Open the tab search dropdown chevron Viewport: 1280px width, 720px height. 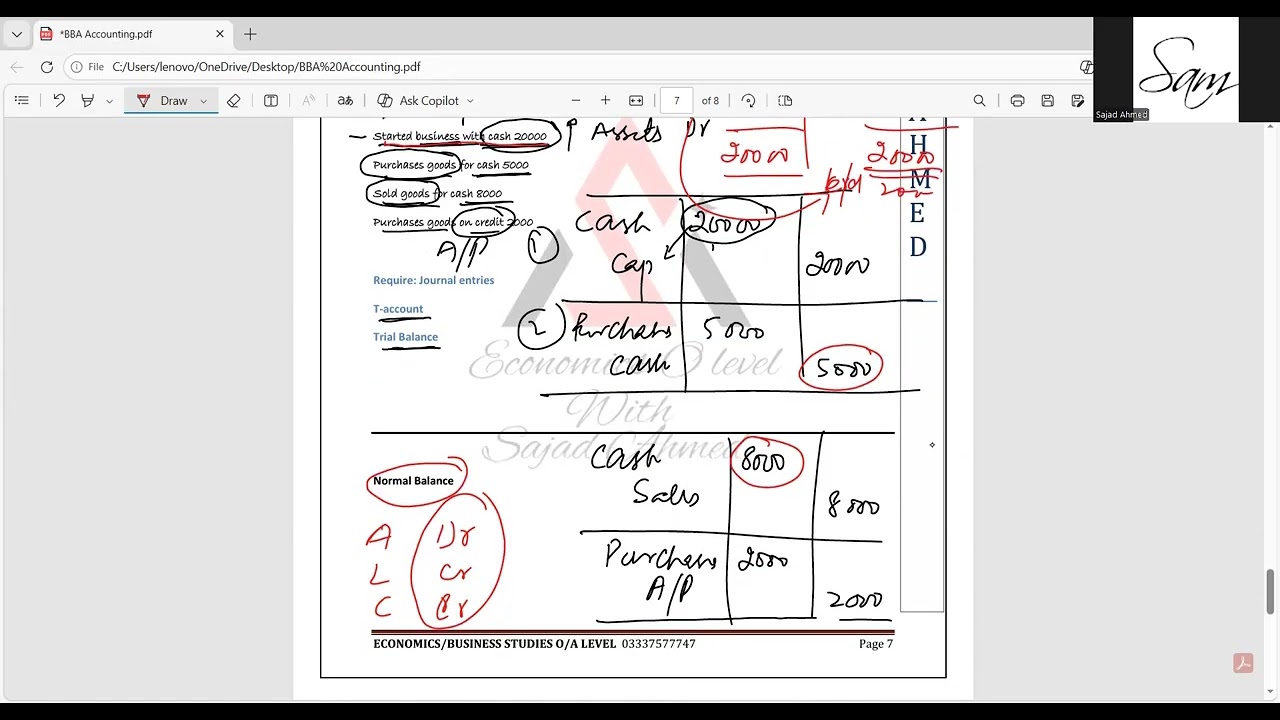(x=16, y=34)
